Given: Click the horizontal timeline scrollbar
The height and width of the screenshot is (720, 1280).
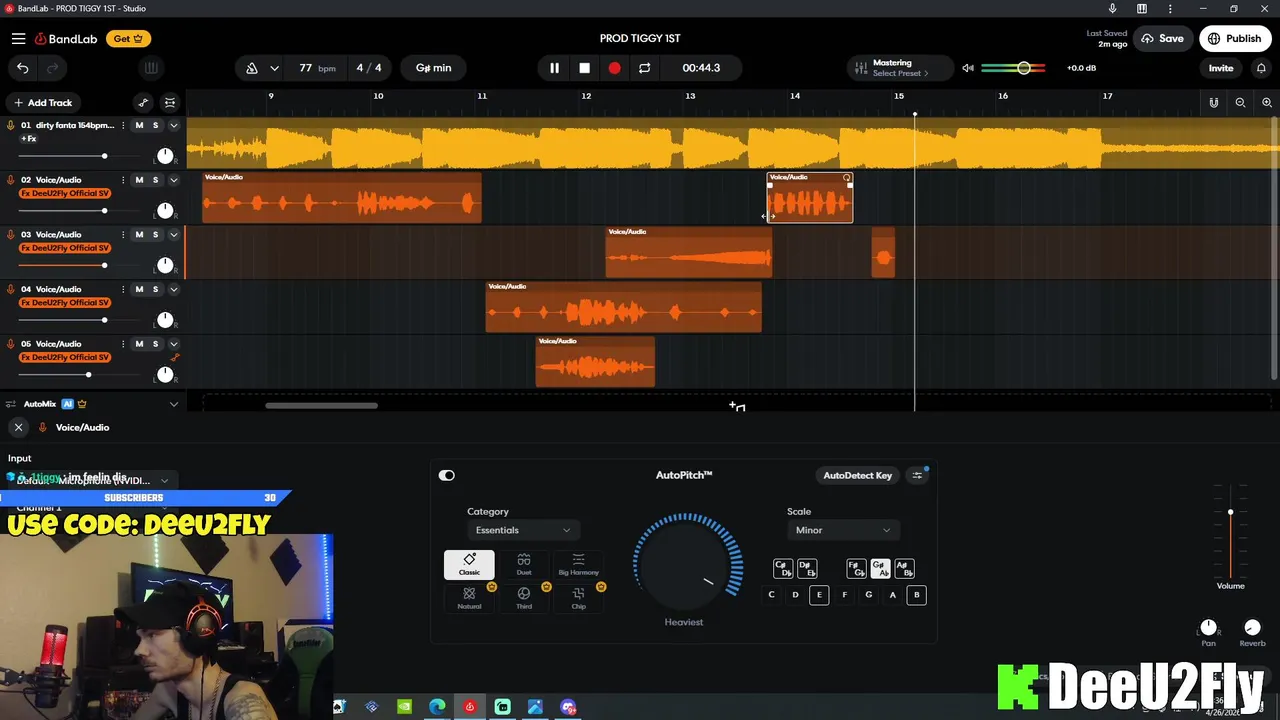Looking at the screenshot, I should (321, 405).
